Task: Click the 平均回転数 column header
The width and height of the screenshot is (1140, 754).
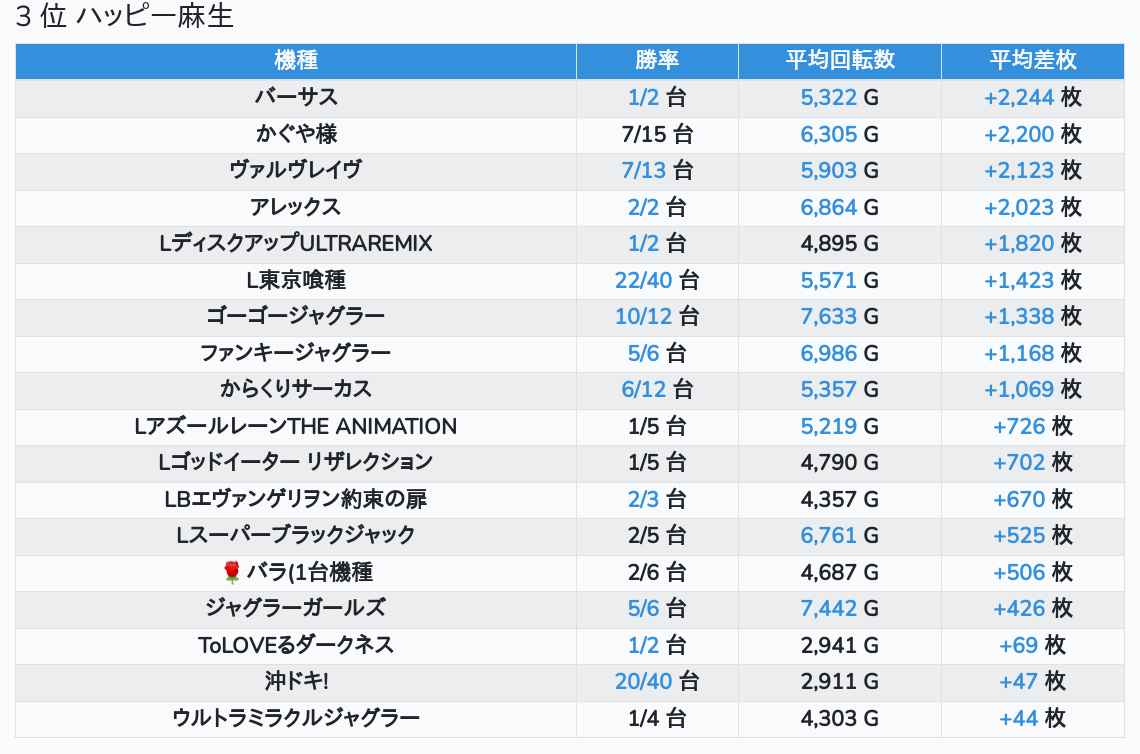Action: point(840,60)
